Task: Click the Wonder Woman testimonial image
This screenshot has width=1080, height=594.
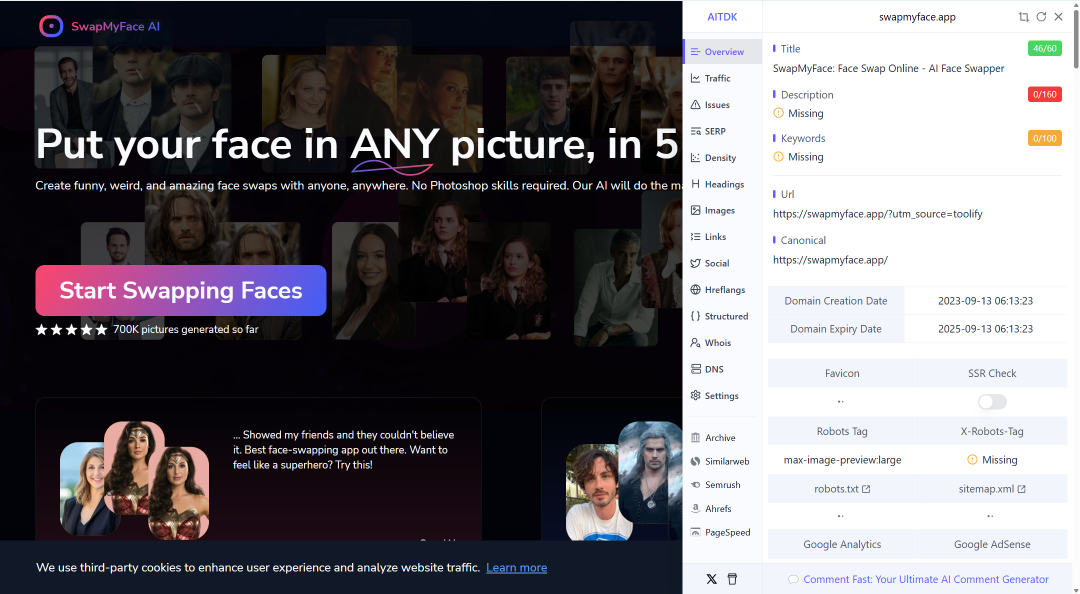Action: [x=134, y=480]
